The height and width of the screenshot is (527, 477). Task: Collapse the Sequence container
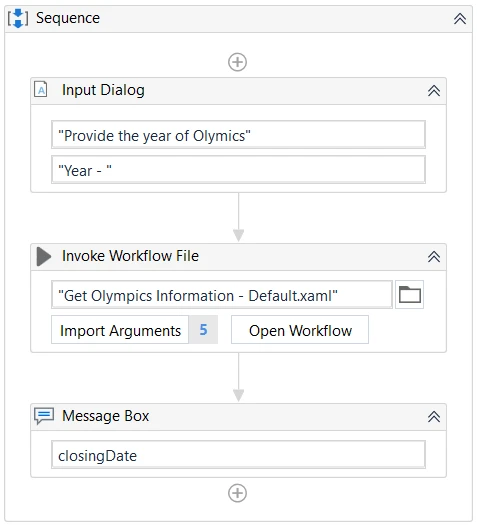[x=460, y=18]
